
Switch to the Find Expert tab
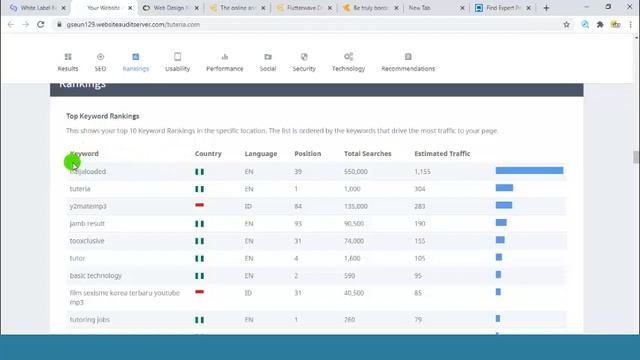tap(503, 8)
